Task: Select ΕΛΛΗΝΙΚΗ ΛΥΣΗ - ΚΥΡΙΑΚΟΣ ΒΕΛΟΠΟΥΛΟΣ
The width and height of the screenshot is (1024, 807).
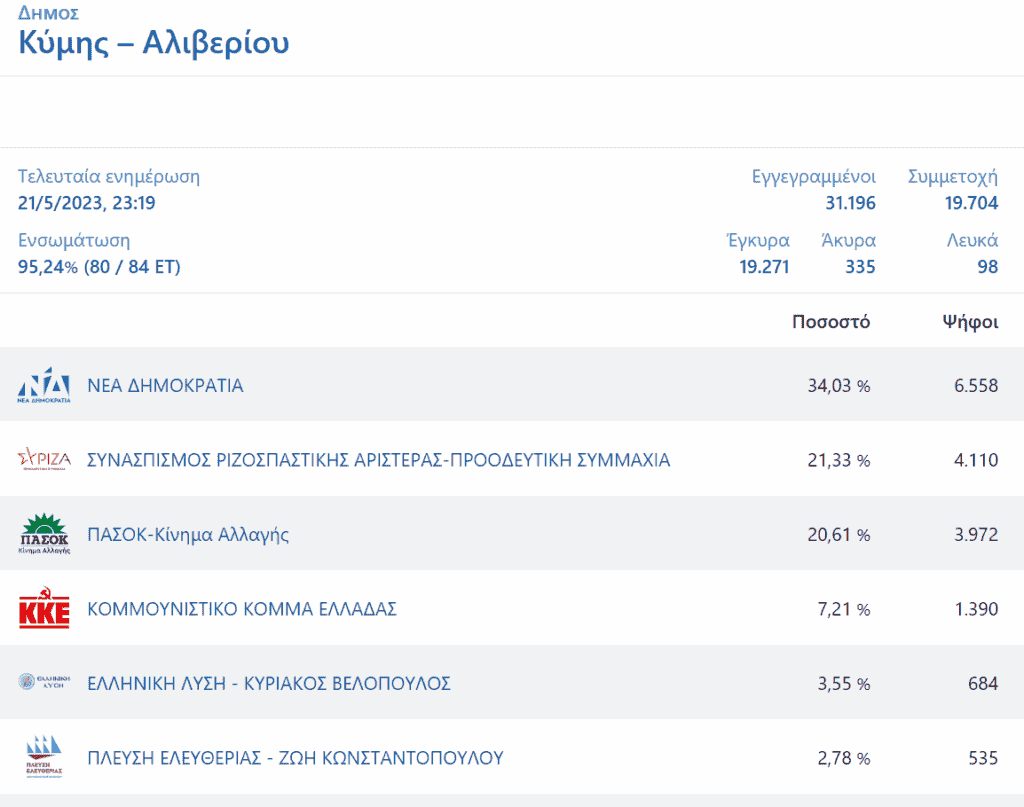Action: pos(269,683)
